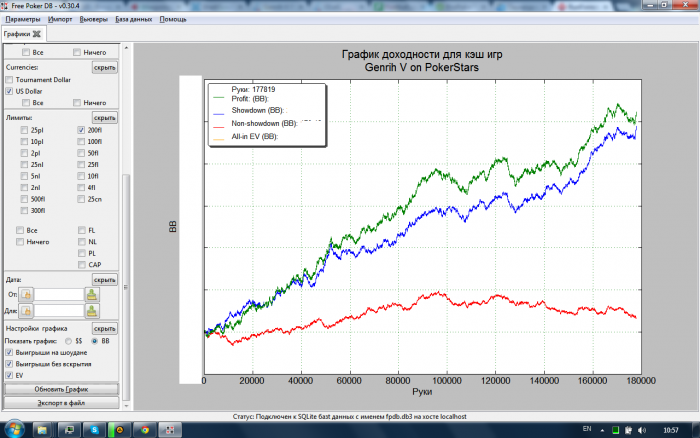This screenshot has height=438, width=700.
Task: Tick the FL game type checkbox
Action: (x=82, y=230)
